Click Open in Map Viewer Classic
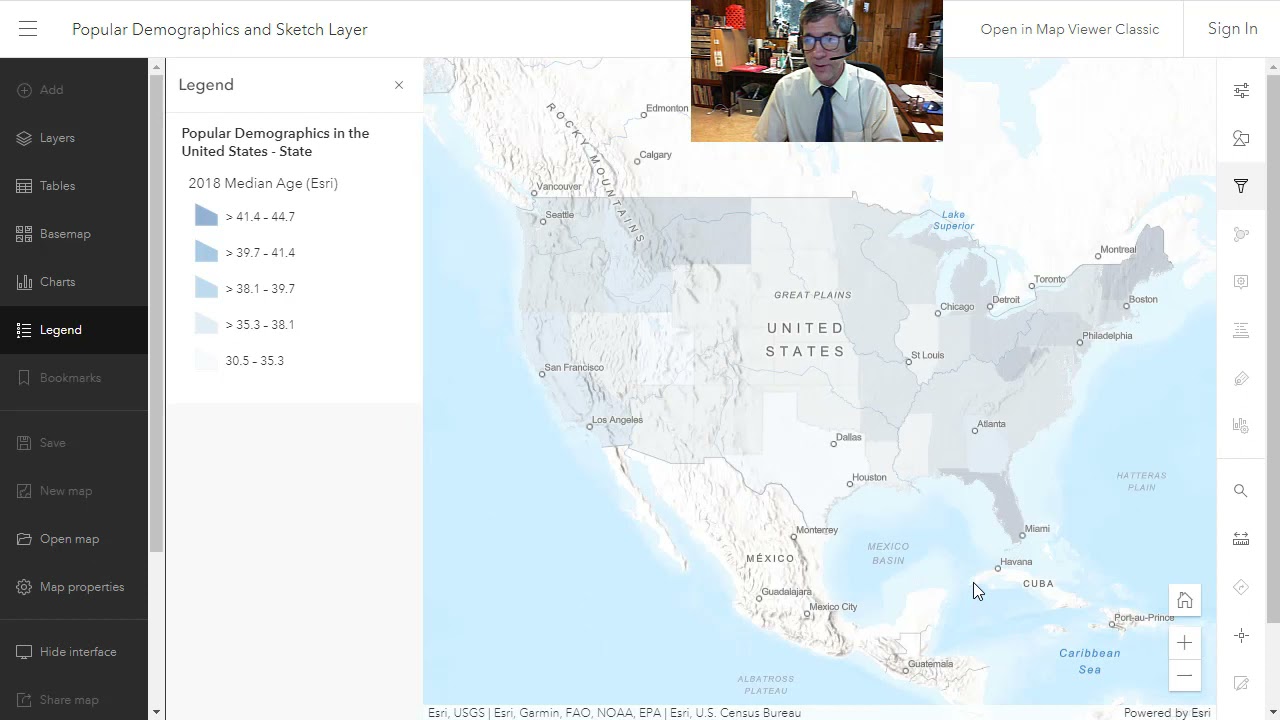 1070,29
